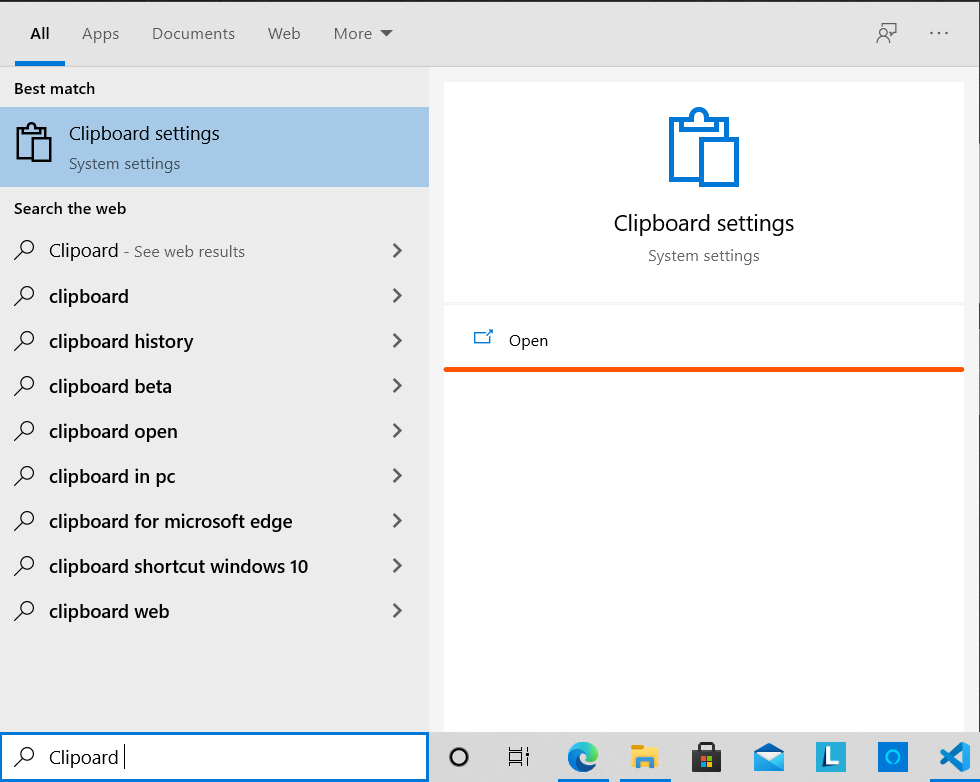Open the feedback icon in search header
Image resolution: width=980 pixels, height=782 pixels.
point(886,33)
